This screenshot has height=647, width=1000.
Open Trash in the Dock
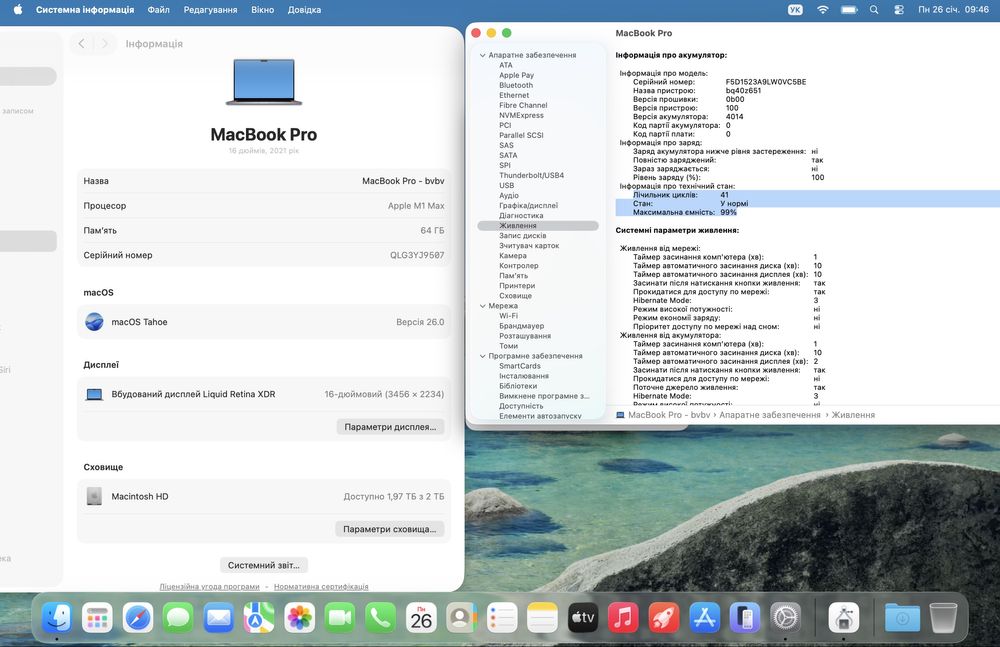[943, 618]
